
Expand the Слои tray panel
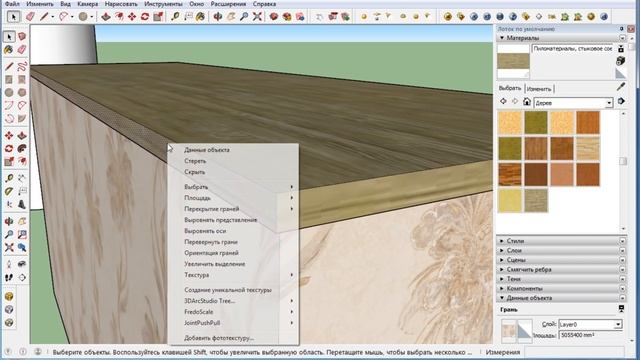[560, 250]
